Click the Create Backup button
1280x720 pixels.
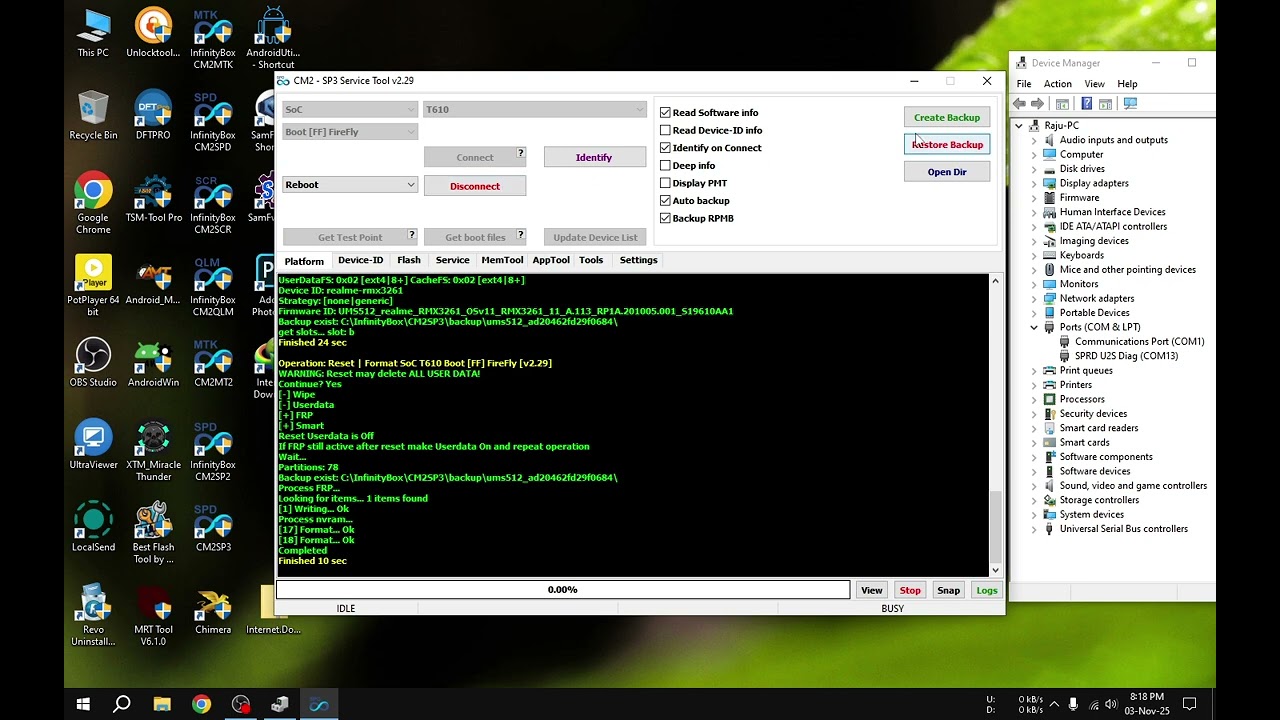pos(947,118)
